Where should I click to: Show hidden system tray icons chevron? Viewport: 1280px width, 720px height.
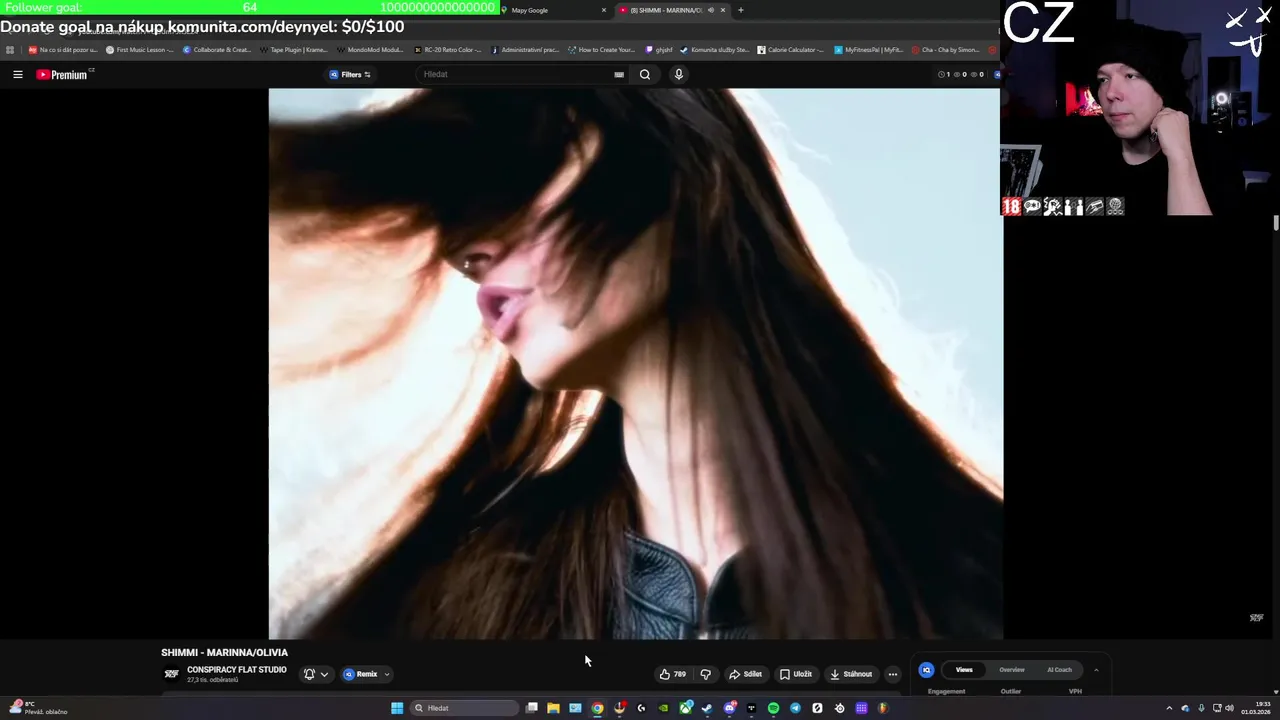click(x=1169, y=708)
